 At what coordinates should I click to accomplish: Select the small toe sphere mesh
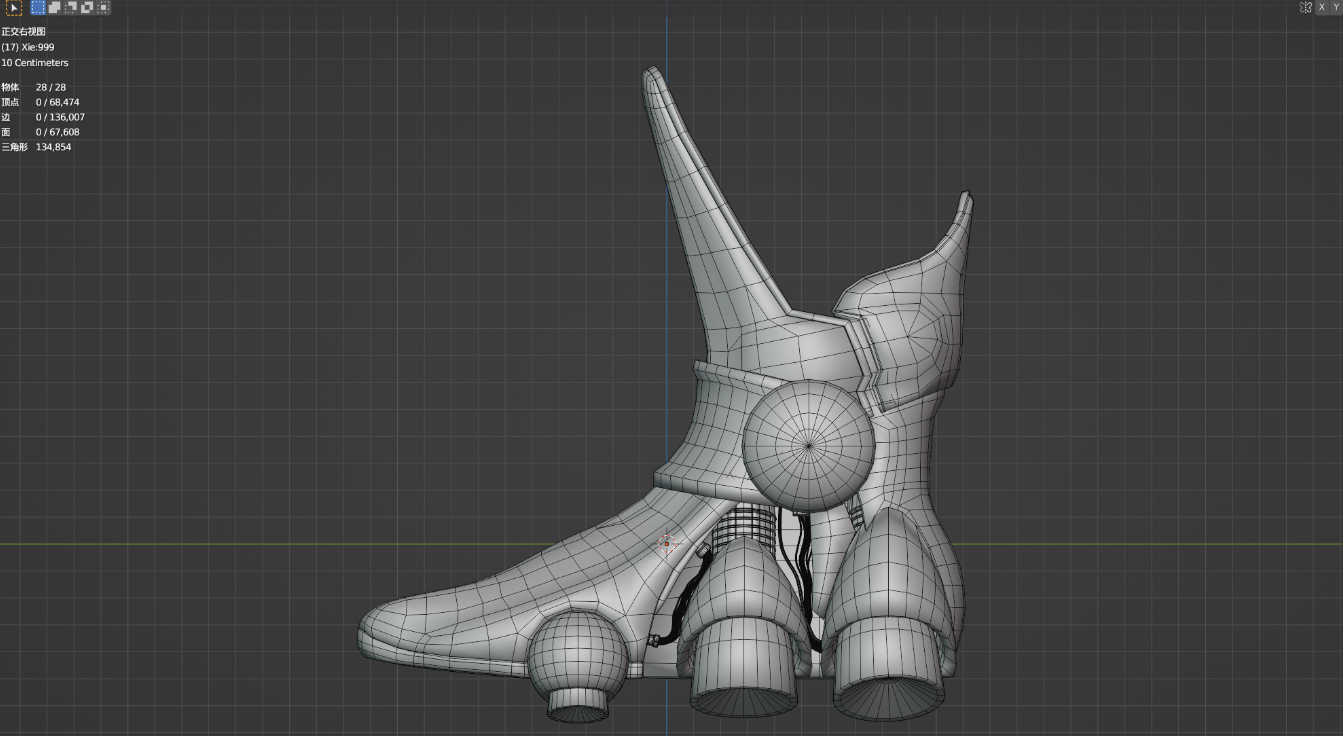click(x=577, y=657)
